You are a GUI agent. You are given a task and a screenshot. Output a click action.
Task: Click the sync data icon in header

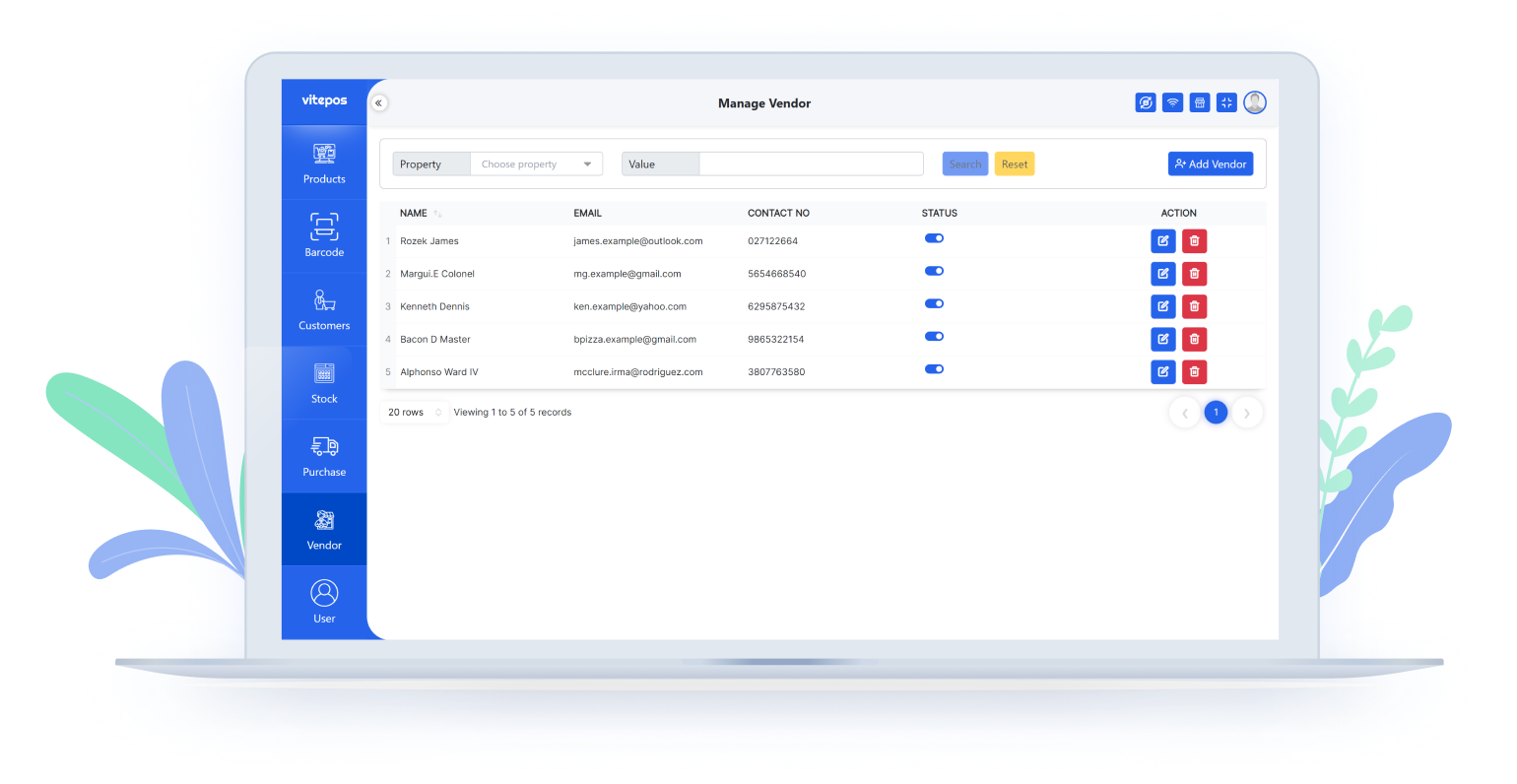click(x=1145, y=102)
